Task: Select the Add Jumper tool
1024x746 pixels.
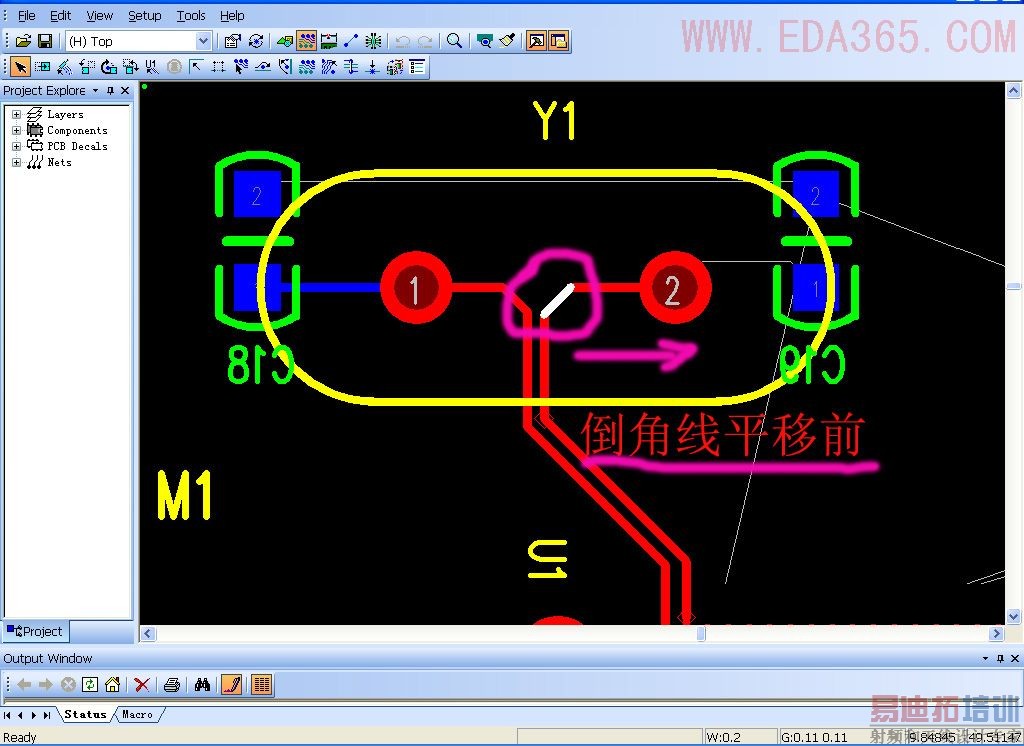Action: point(351,67)
